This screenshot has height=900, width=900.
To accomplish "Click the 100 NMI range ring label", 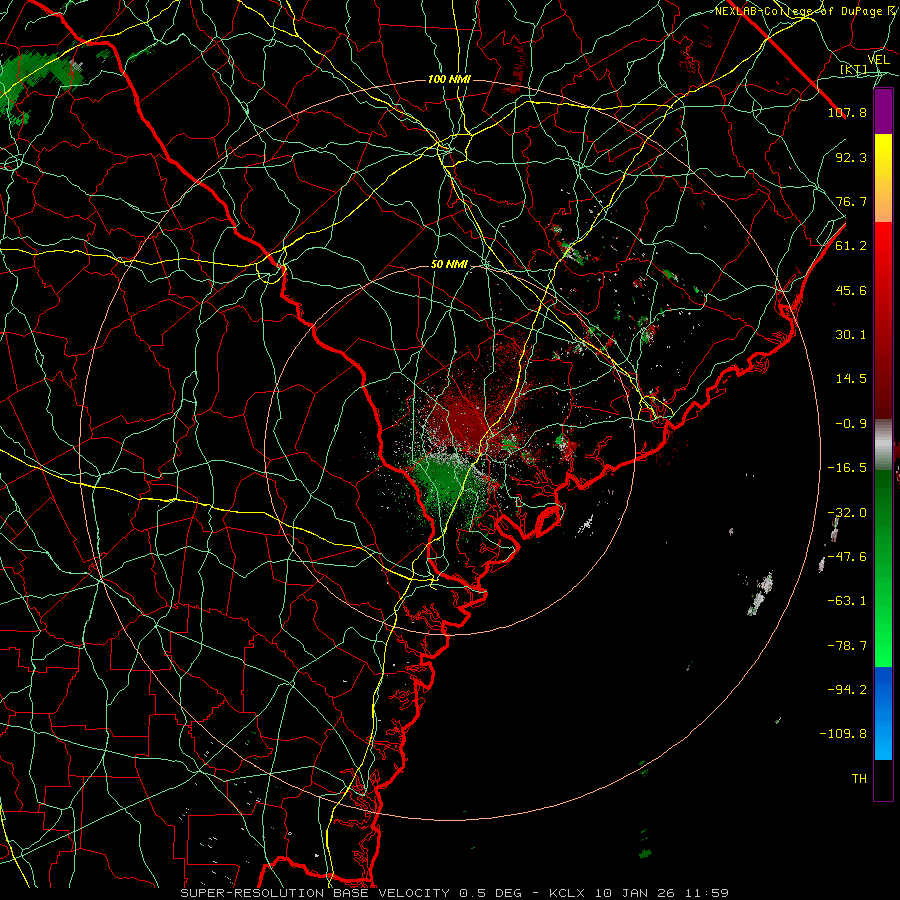I will click(449, 79).
